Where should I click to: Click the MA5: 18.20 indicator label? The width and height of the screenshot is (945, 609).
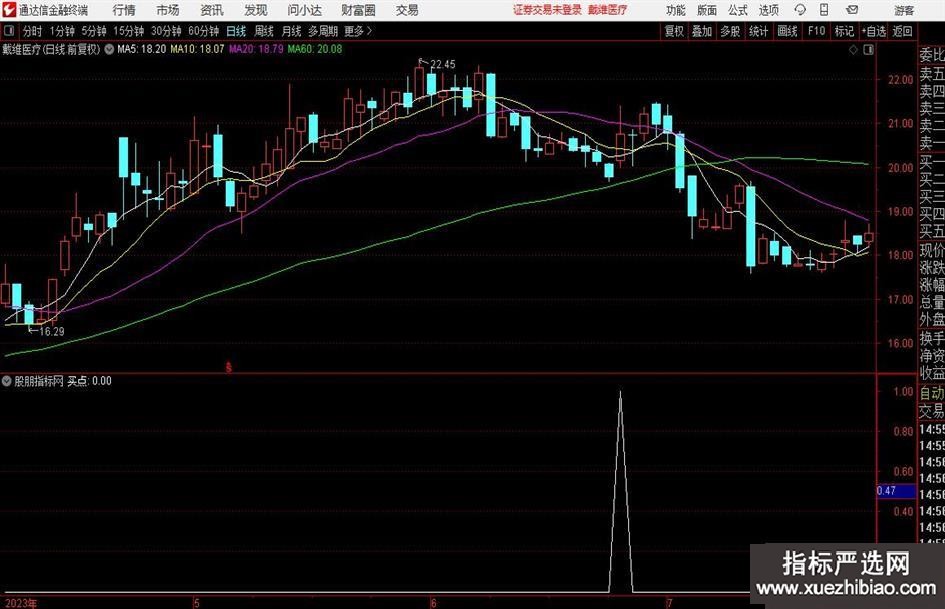141,49
